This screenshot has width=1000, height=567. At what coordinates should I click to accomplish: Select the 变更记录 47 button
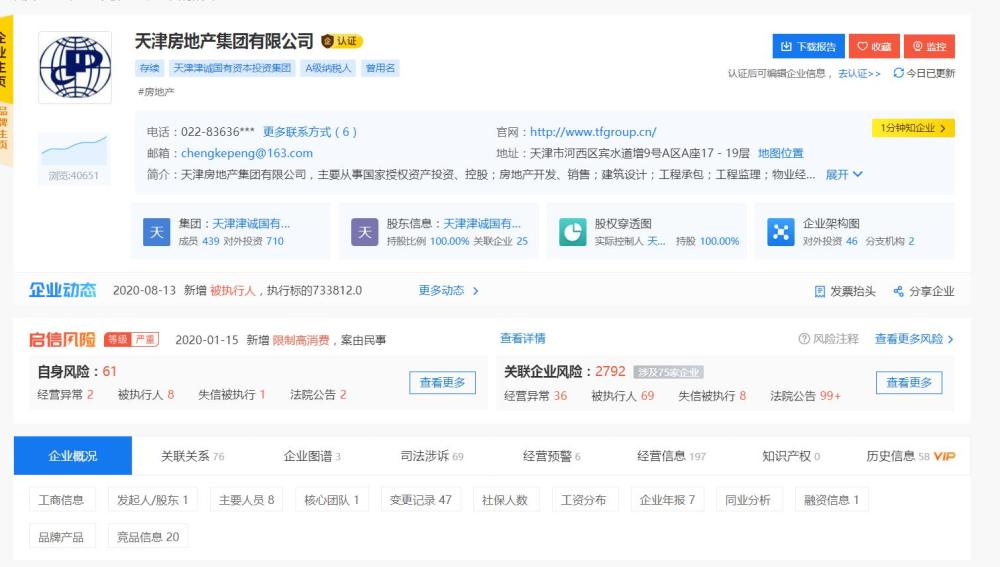(x=420, y=500)
